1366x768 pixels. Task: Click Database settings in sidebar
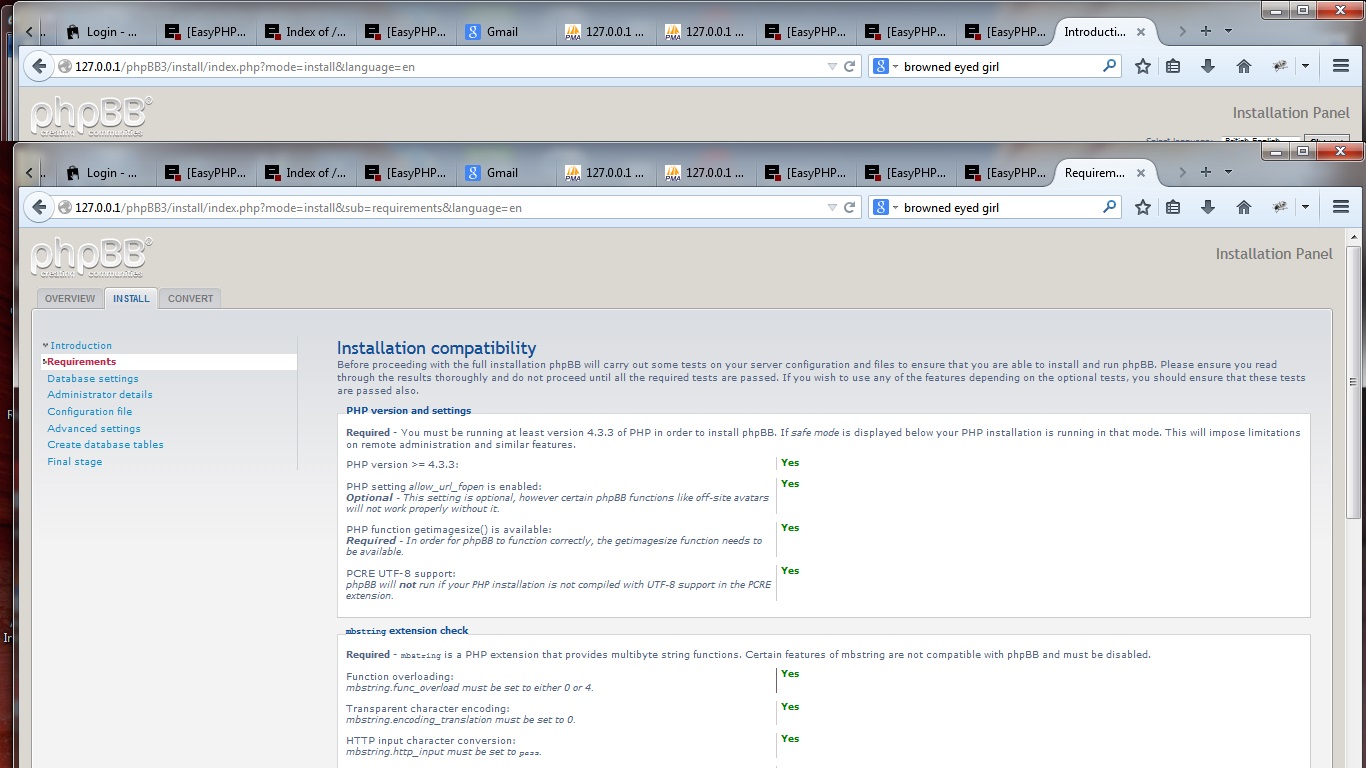point(93,379)
